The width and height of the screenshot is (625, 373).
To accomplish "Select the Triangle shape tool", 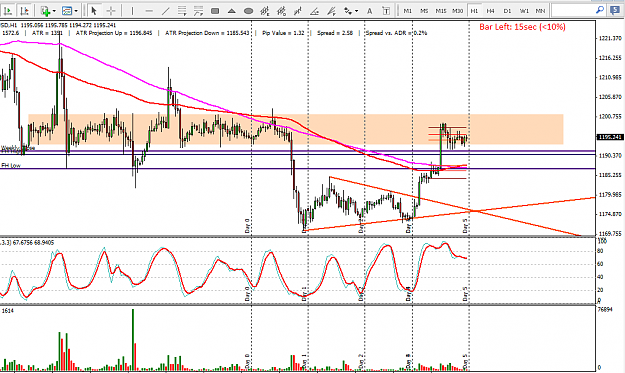I will coord(232,11).
